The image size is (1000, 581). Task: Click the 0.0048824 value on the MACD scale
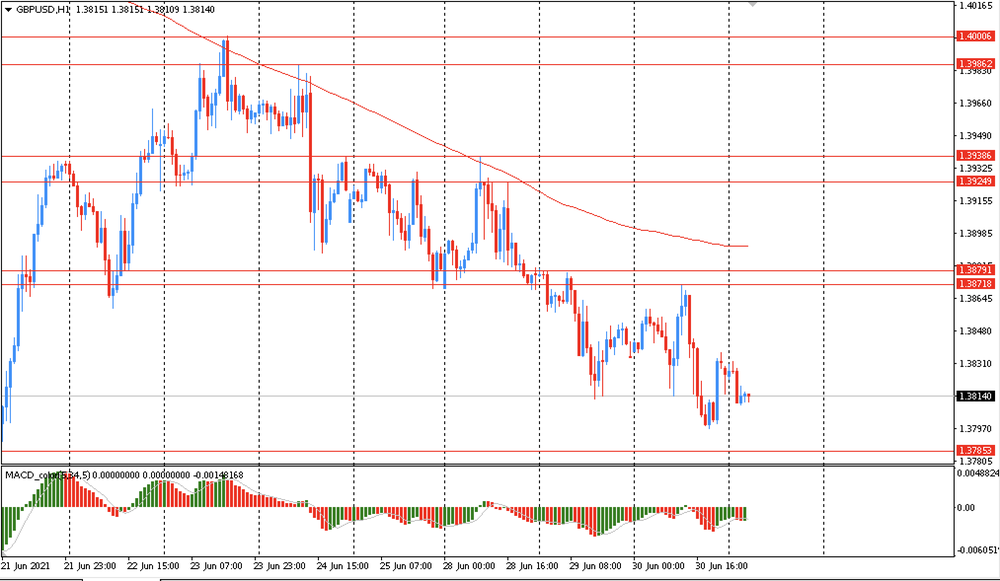tap(978, 473)
